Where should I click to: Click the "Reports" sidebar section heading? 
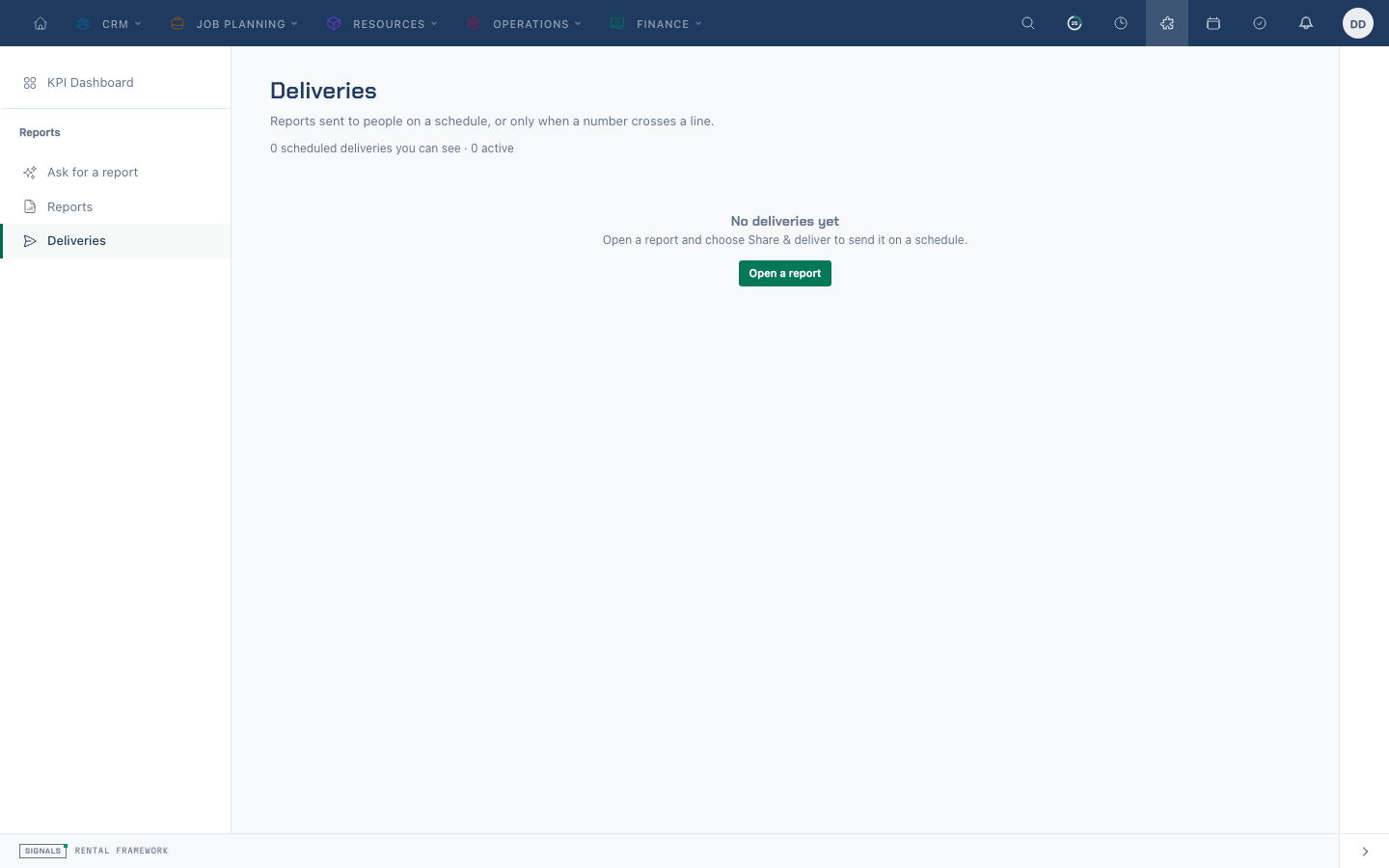coord(40,132)
